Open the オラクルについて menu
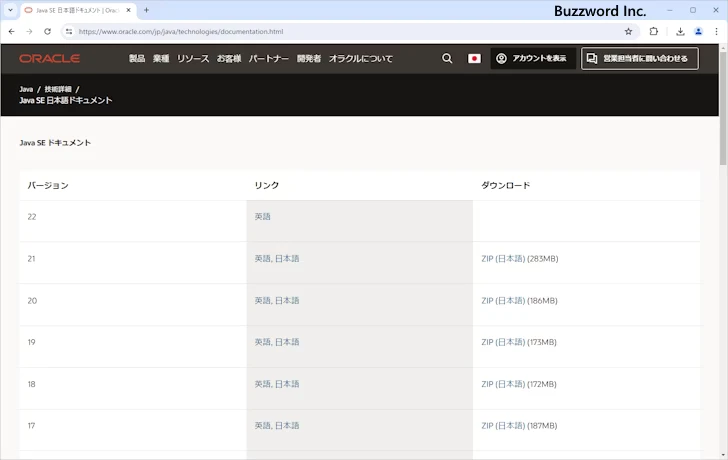The width and height of the screenshot is (728, 460). (x=361, y=58)
